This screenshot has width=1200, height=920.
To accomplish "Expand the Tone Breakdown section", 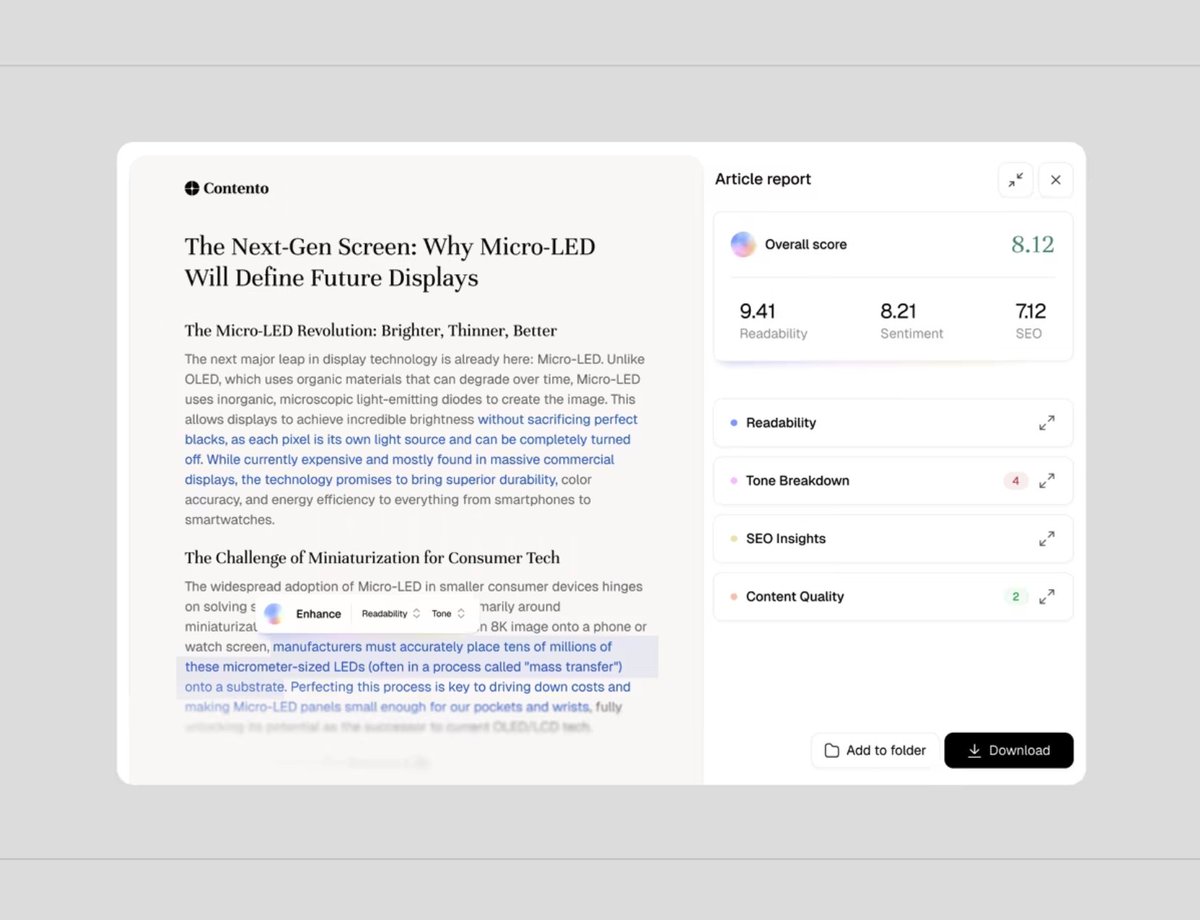I will click(1047, 481).
